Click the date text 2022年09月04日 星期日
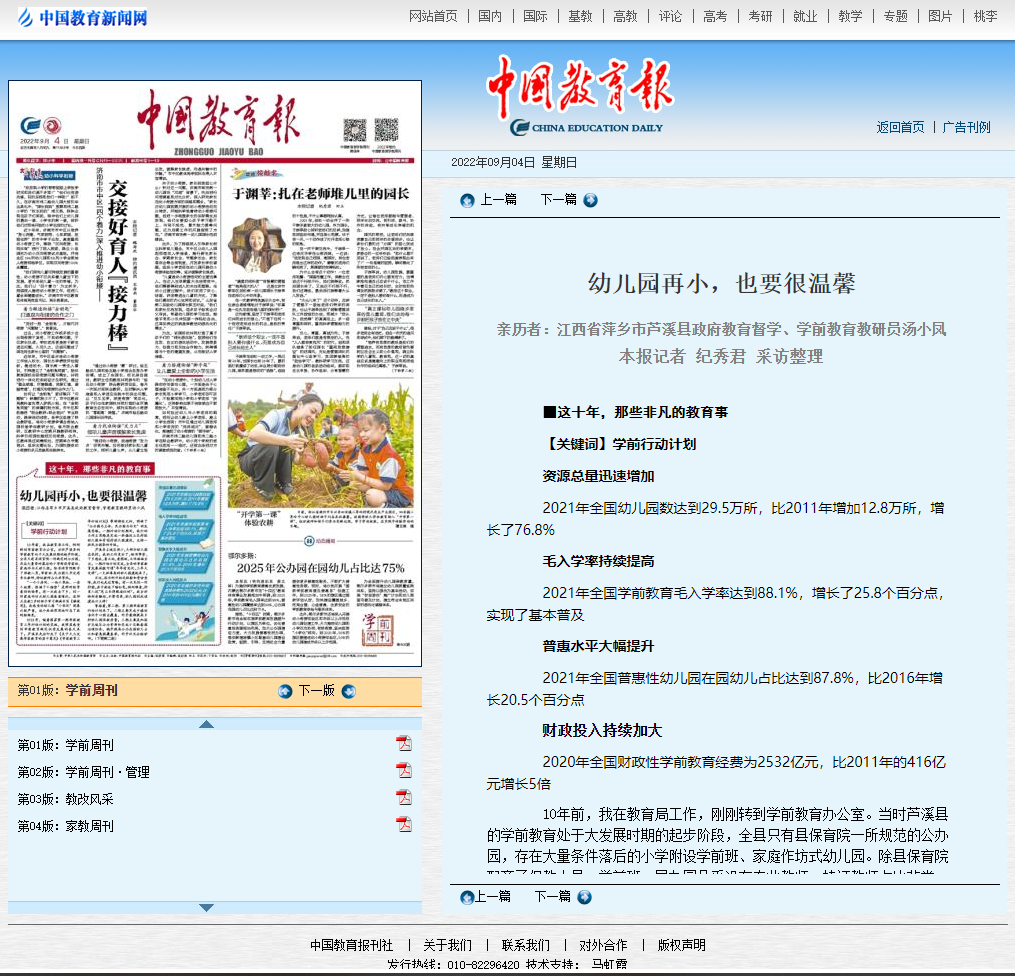 click(514, 162)
